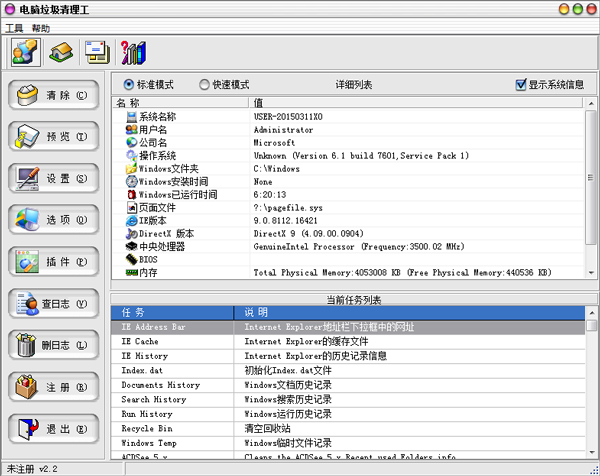Screen dimensions: 600x476
Task: Click the 未注册 v2.2 status text
Action: (x=32, y=469)
